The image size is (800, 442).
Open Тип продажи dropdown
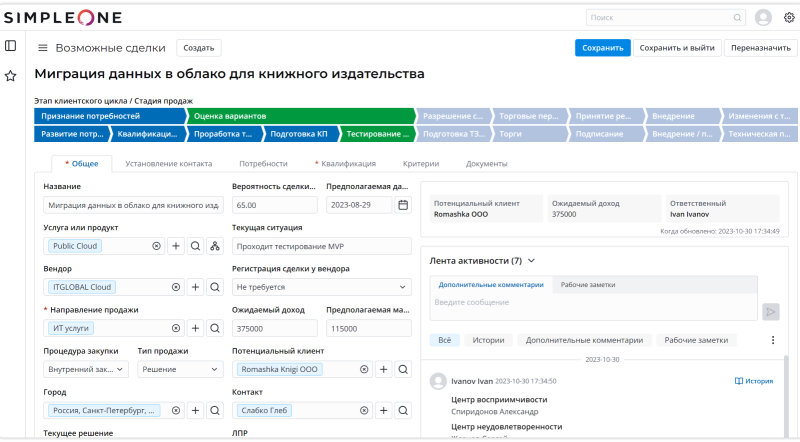[x=180, y=369]
